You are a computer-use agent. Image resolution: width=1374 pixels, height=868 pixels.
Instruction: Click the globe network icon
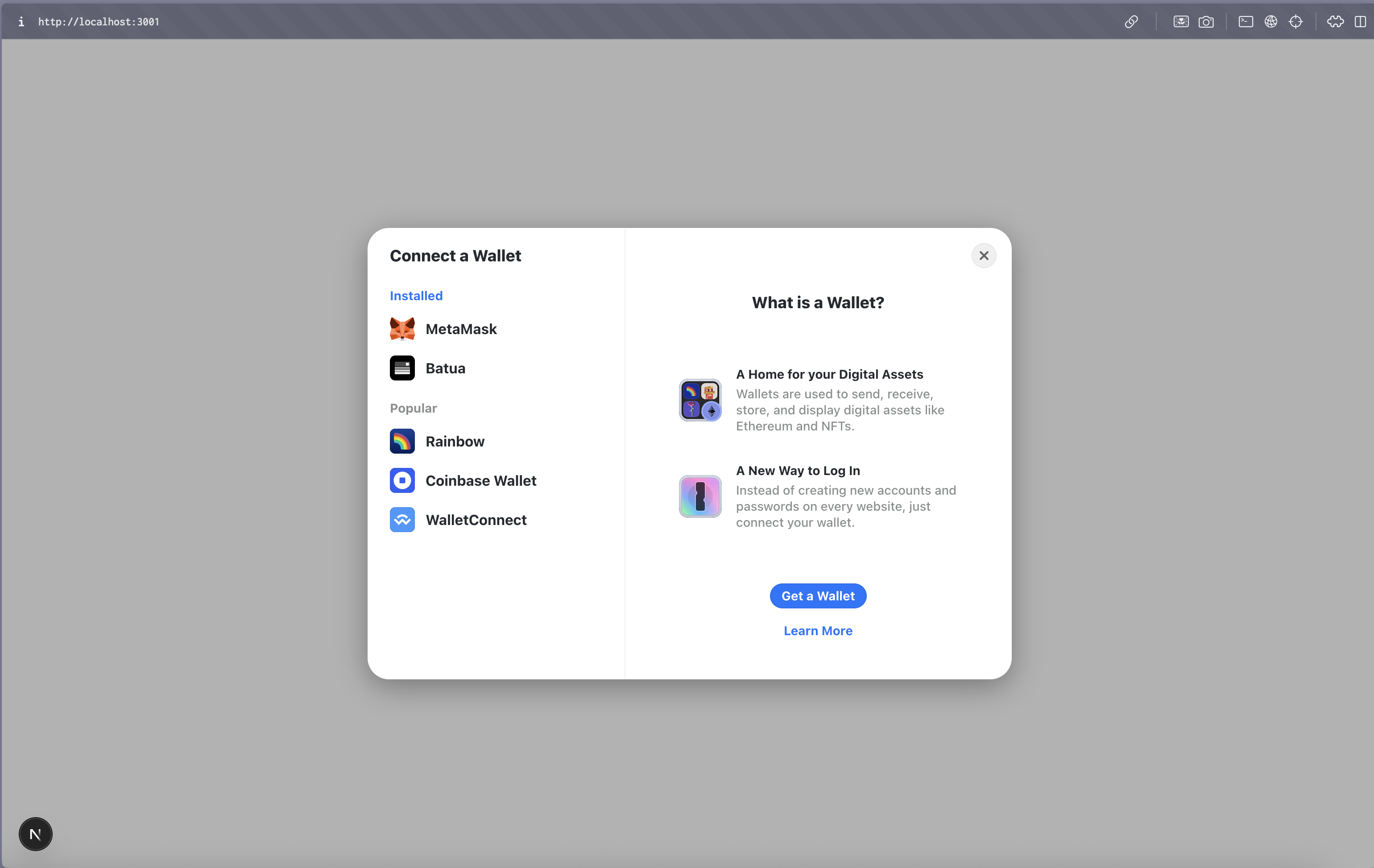tap(1271, 22)
